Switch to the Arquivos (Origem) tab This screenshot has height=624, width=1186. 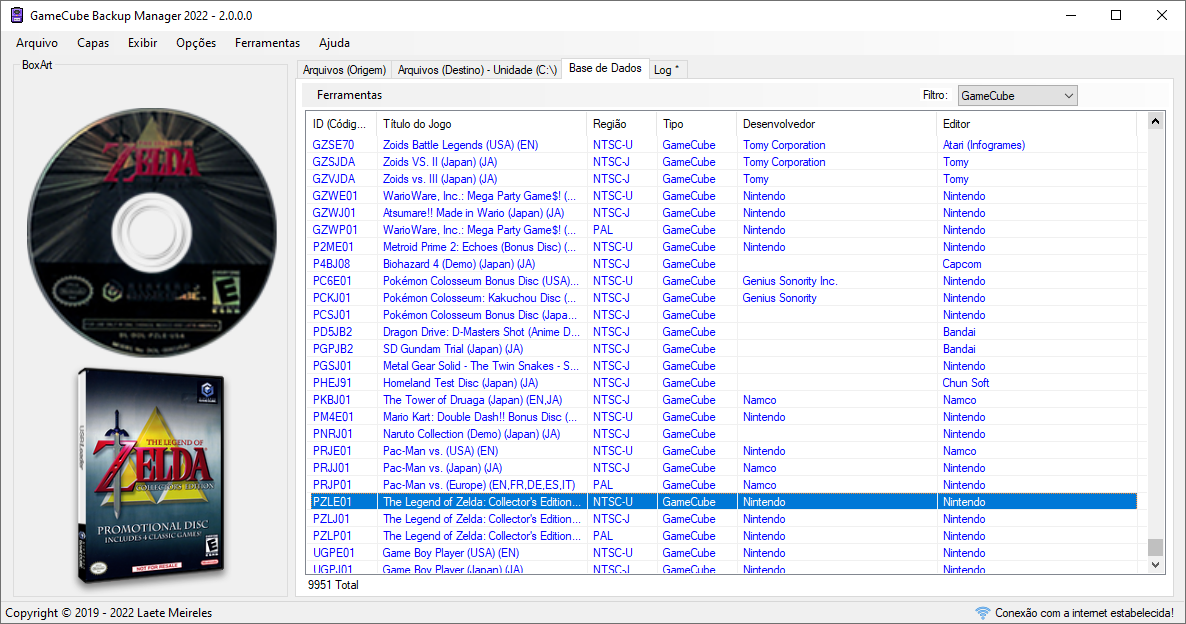coord(346,69)
